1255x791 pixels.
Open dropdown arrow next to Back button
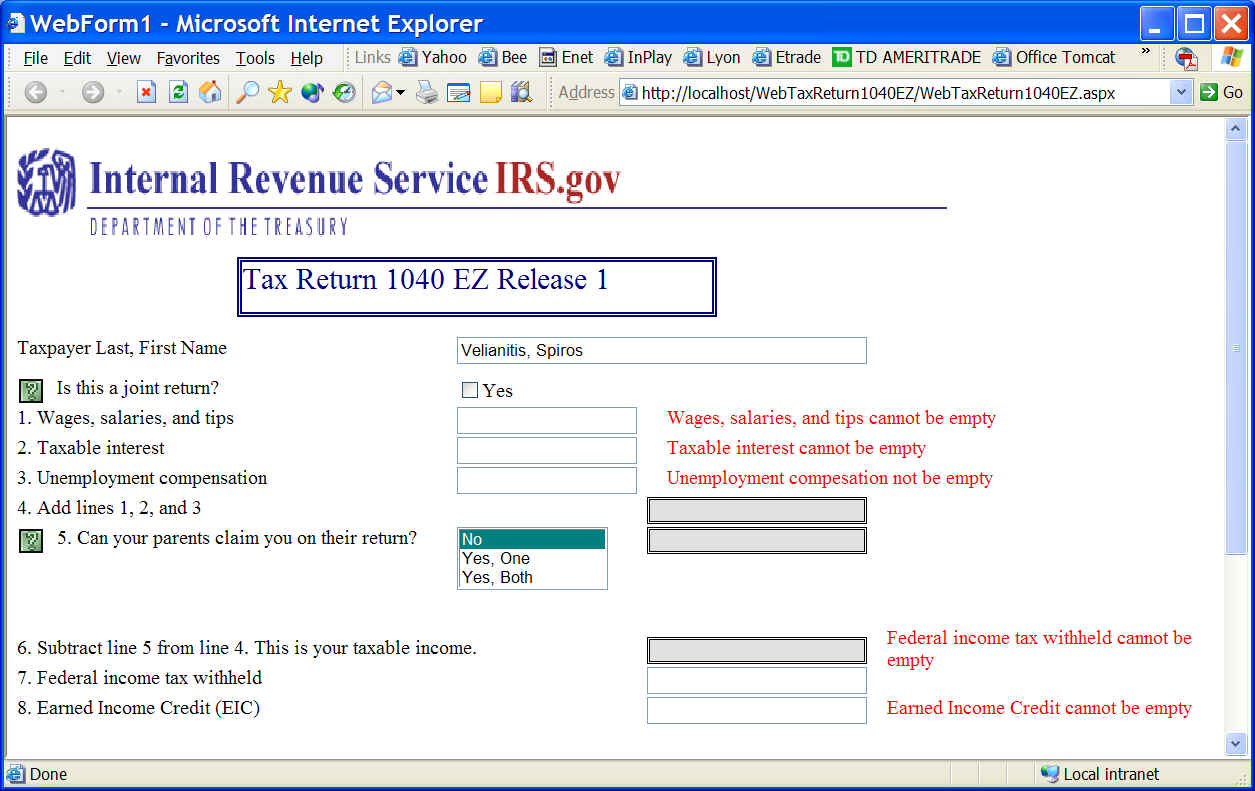[x=62, y=93]
